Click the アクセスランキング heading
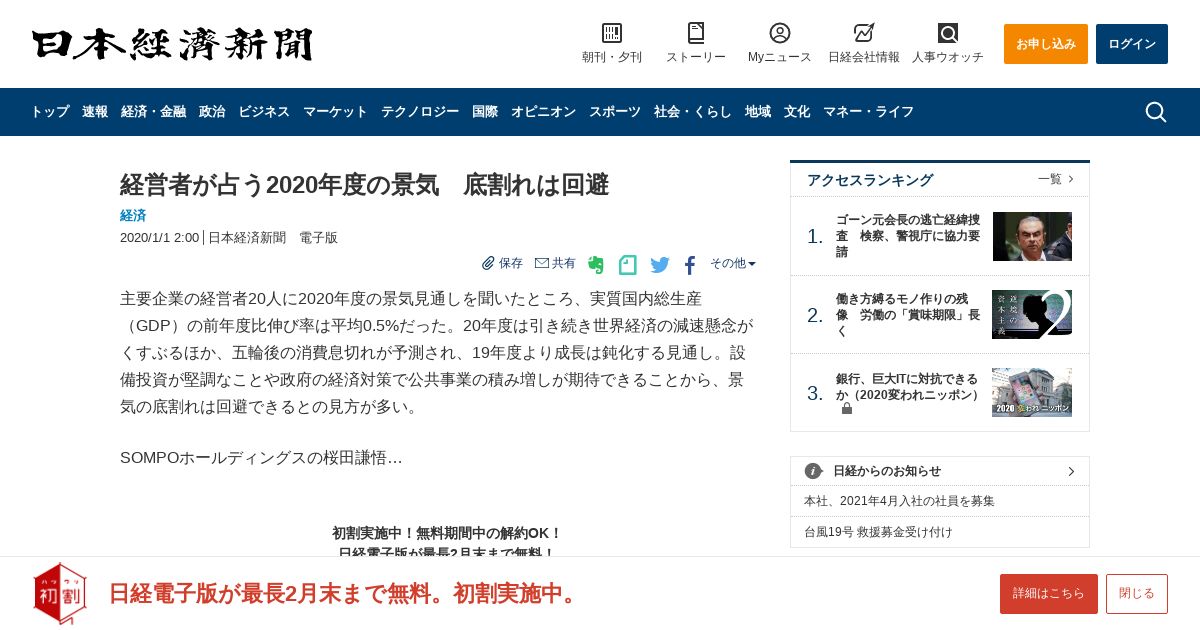 [870, 180]
